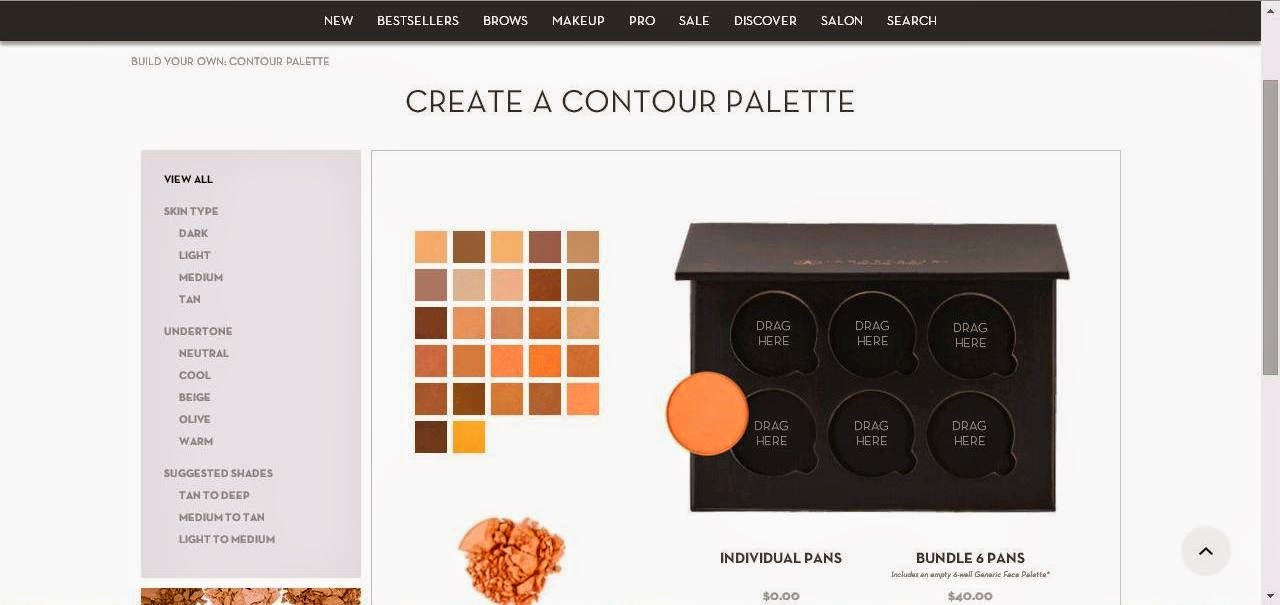Screen dimensions: 1280x605
Task: Click VIEW ALL in the filter sidebar
Action: tap(188, 179)
